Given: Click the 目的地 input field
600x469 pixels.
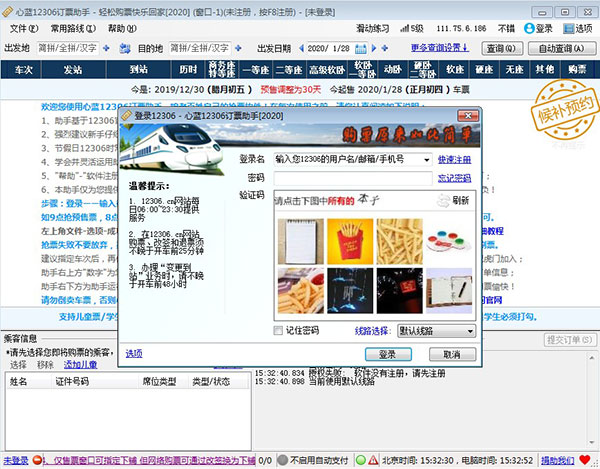Looking at the screenshot, I should [x=200, y=48].
